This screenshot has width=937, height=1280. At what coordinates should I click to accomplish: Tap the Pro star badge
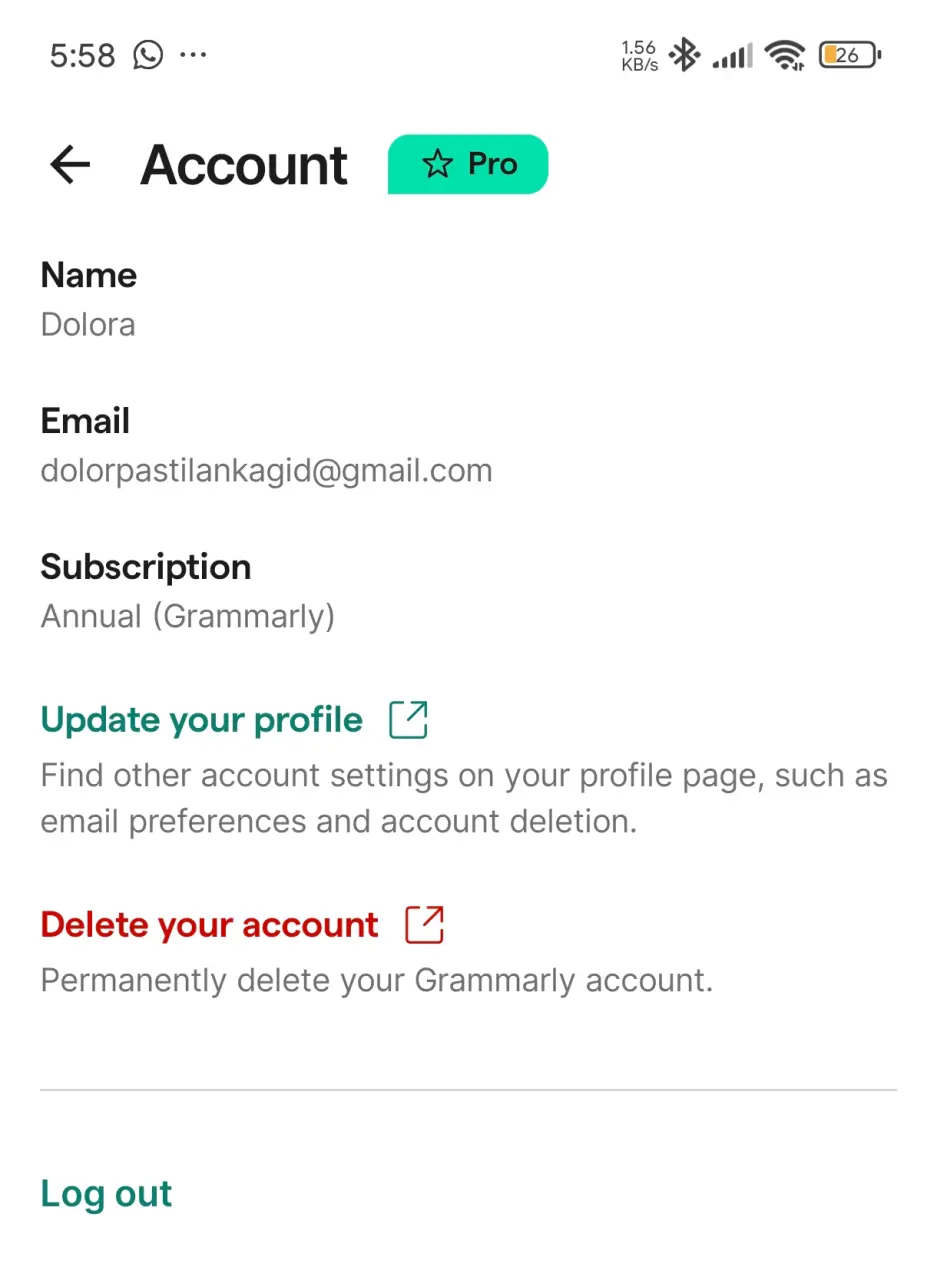click(468, 164)
